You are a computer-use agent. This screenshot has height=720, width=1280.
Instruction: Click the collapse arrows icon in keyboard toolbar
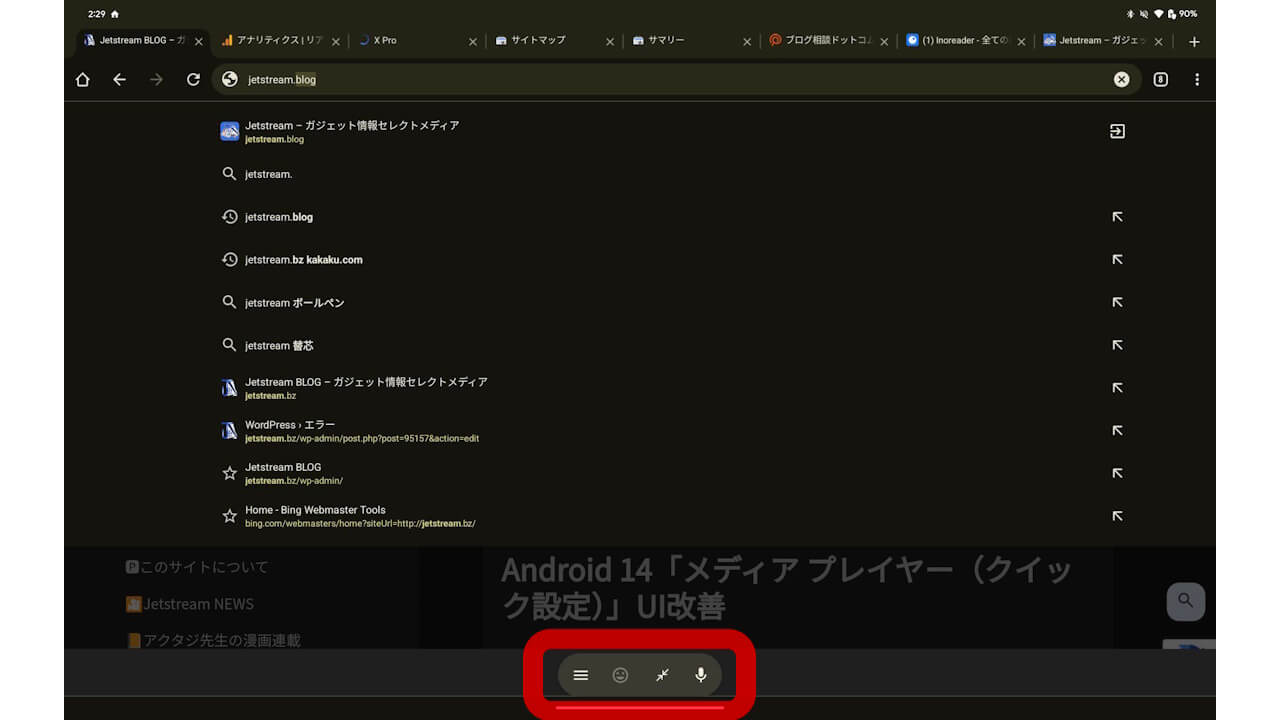point(661,675)
